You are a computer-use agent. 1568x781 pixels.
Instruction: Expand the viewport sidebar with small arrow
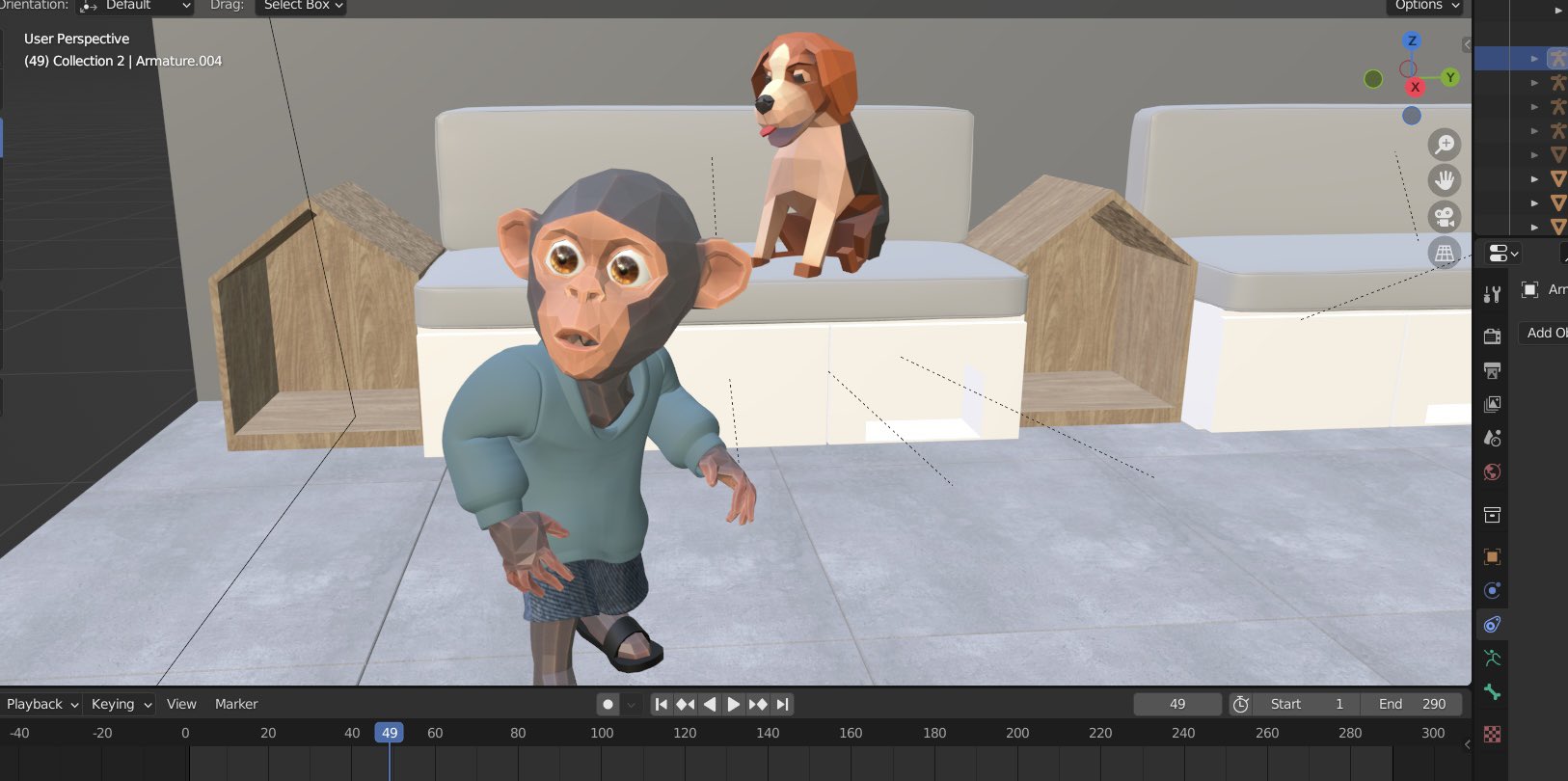click(x=1467, y=44)
